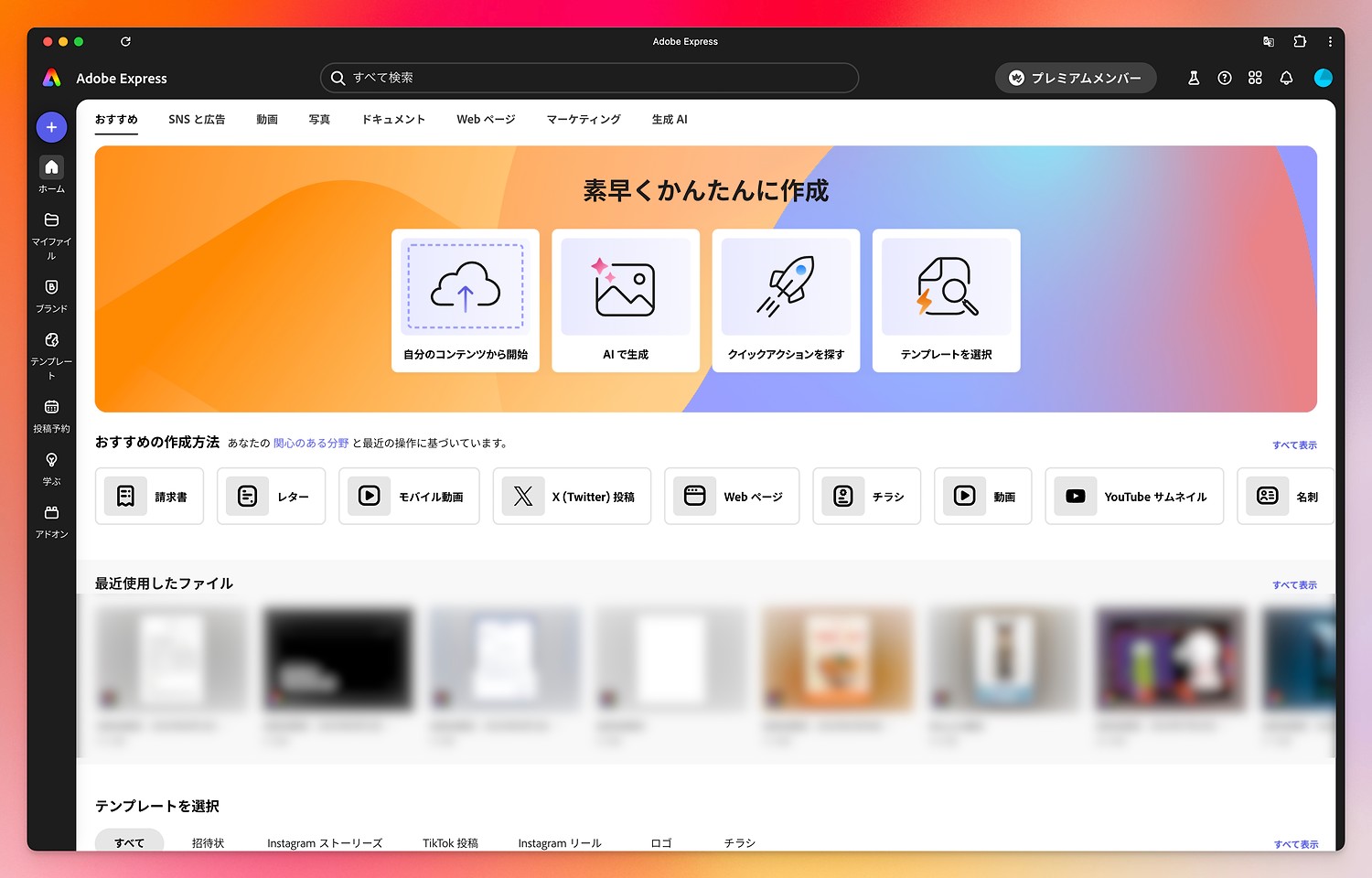Open the アドオン sidebar icon
The width and height of the screenshot is (1372, 878).
tap(51, 513)
